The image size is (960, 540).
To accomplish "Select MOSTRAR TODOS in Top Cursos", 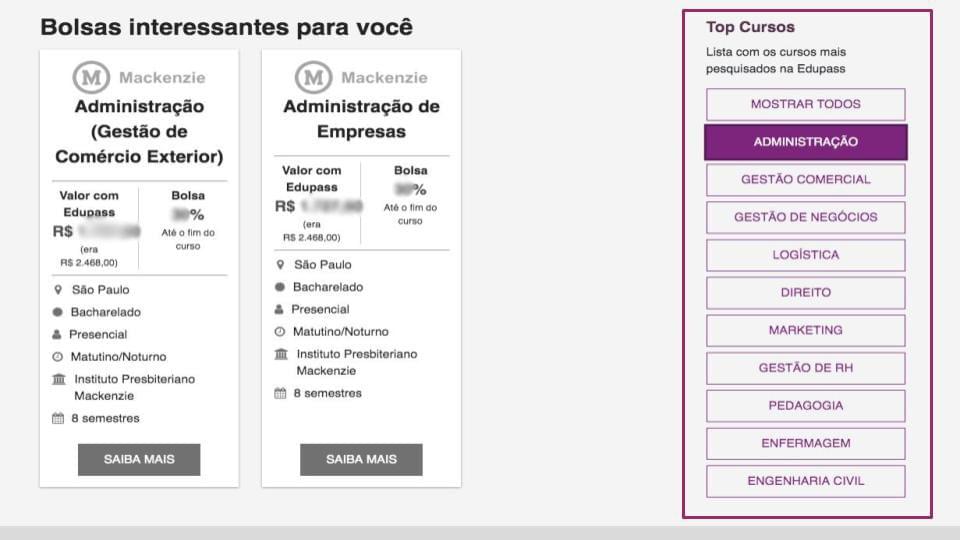I will [806, 104].
